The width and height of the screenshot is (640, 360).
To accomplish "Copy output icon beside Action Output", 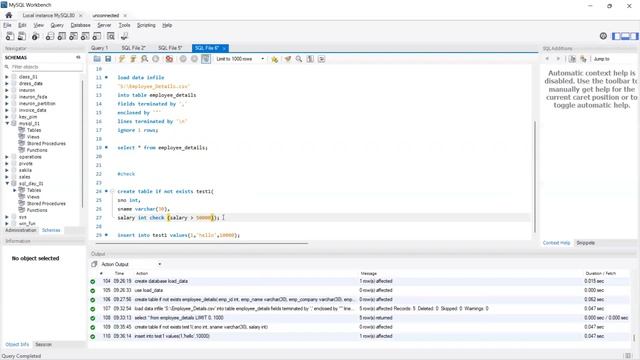I will [x=94, y=264].
